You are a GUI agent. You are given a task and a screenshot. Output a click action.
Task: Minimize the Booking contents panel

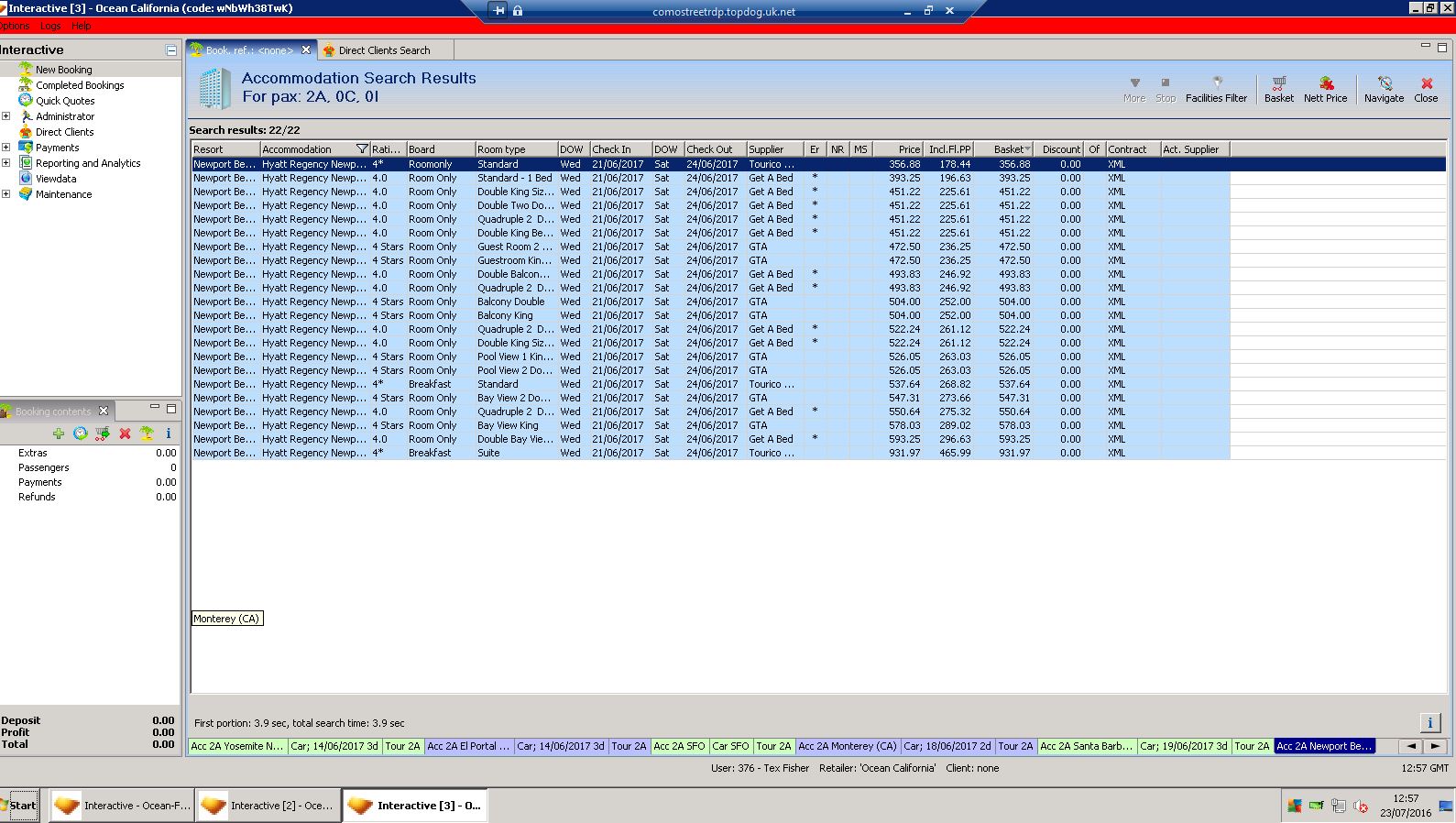pos(155,408)
